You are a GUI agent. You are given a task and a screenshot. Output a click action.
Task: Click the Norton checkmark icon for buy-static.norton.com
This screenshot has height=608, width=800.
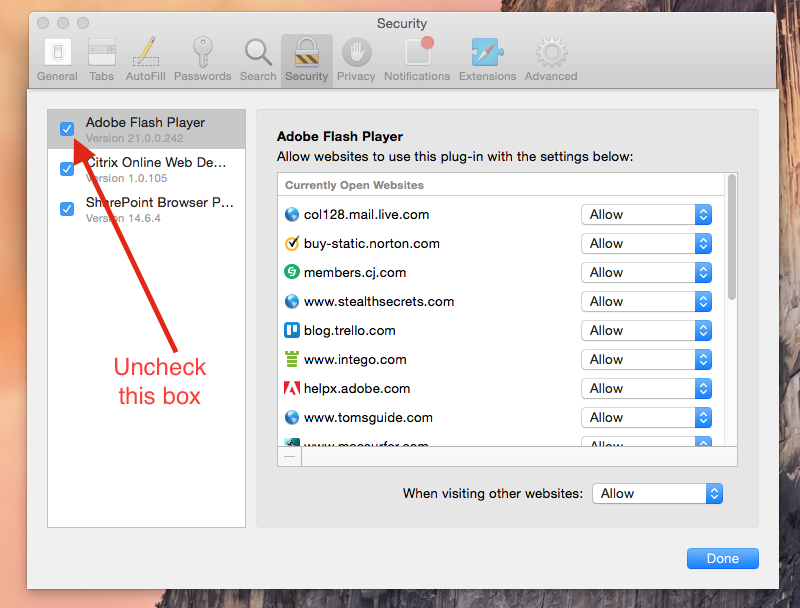pyautogui.click(x=292, y=243)
